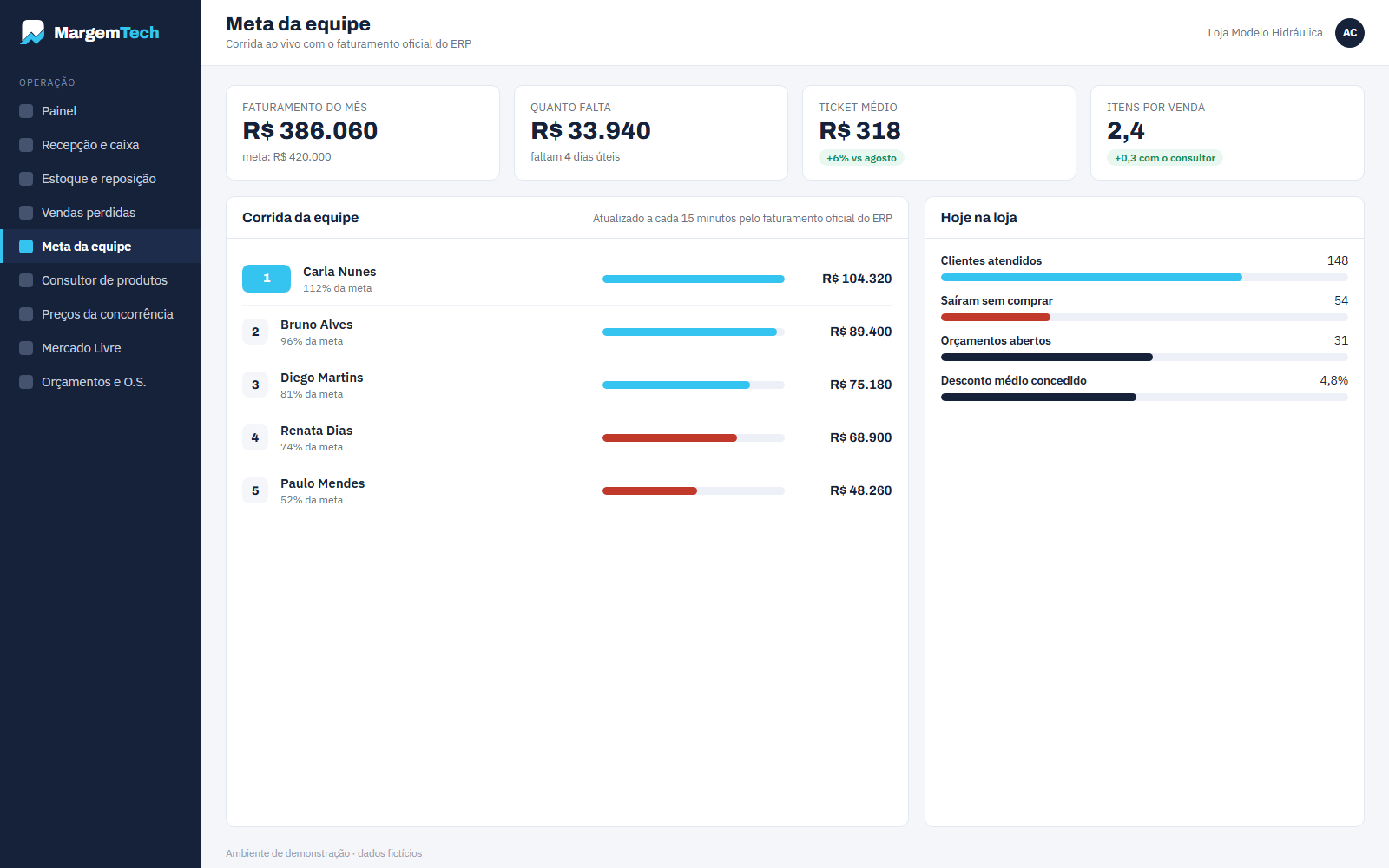1389x868 pixels.
Task: Click the Painel sidebar icon
Action: [x=26, y=111]
